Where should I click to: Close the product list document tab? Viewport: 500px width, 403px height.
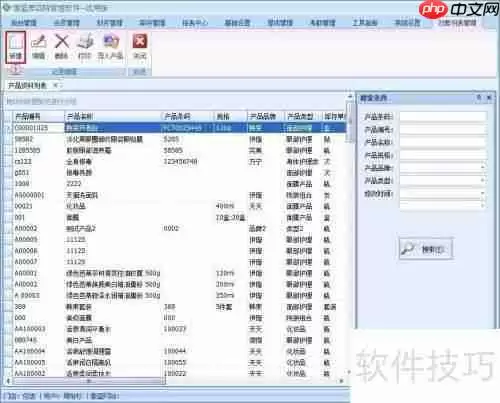[56, 85]
